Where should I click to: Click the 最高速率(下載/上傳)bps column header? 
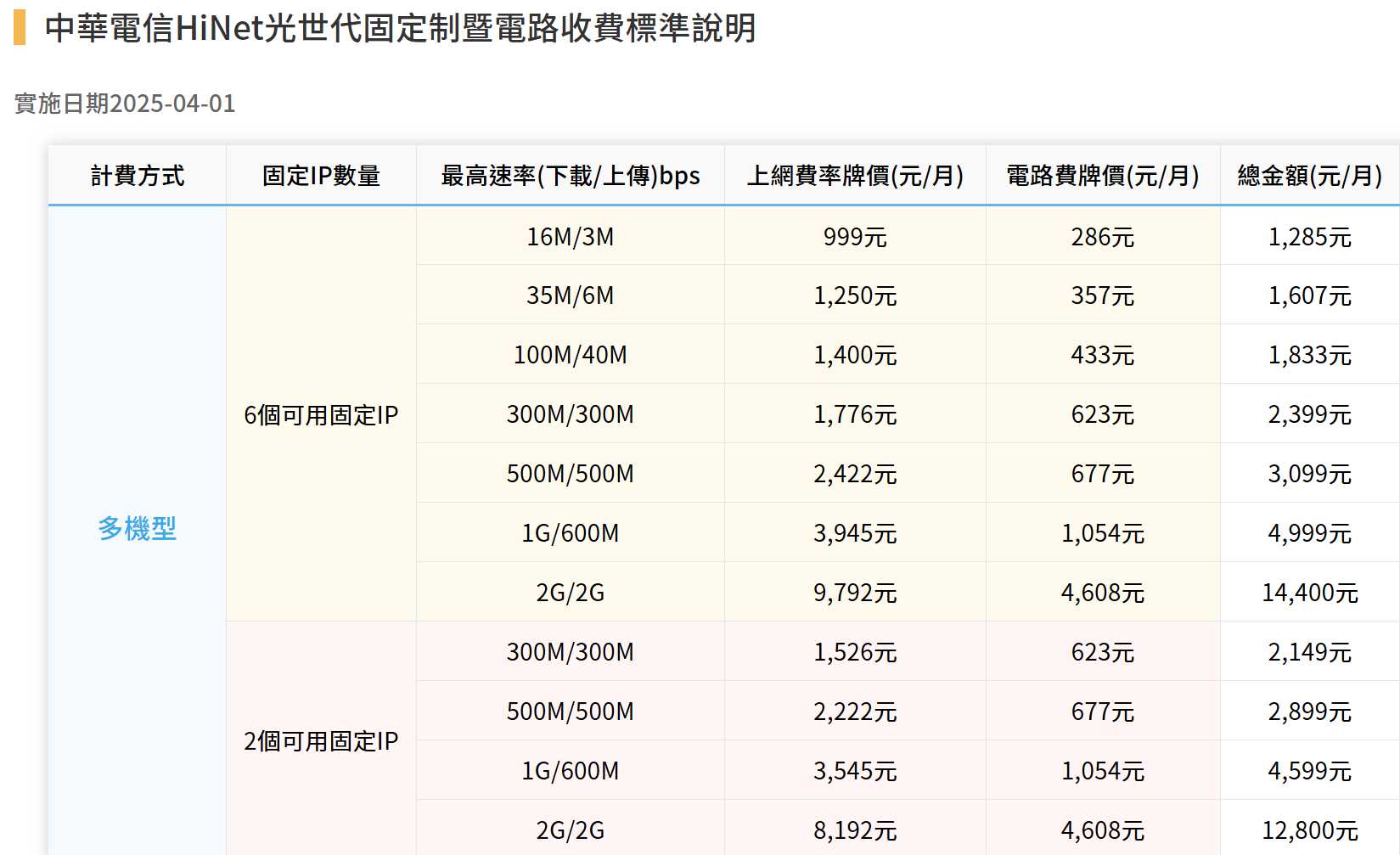571,176
